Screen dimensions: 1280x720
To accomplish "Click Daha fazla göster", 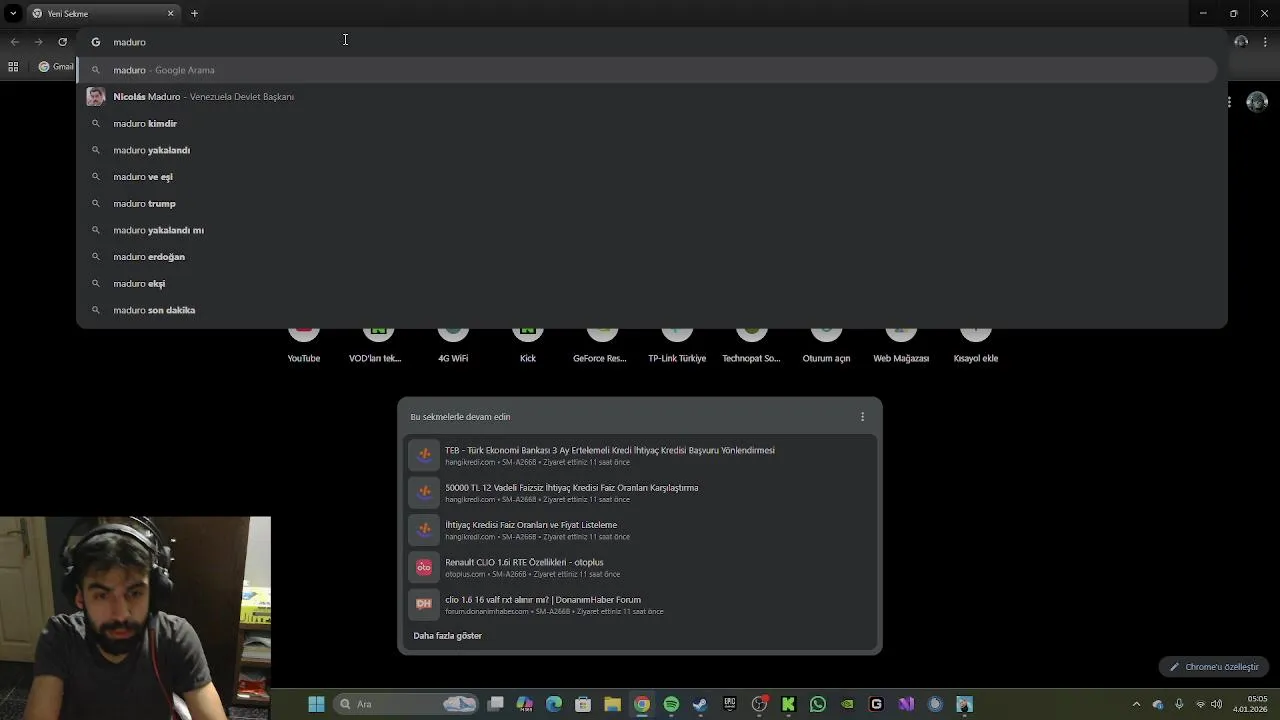I will 448,636.
